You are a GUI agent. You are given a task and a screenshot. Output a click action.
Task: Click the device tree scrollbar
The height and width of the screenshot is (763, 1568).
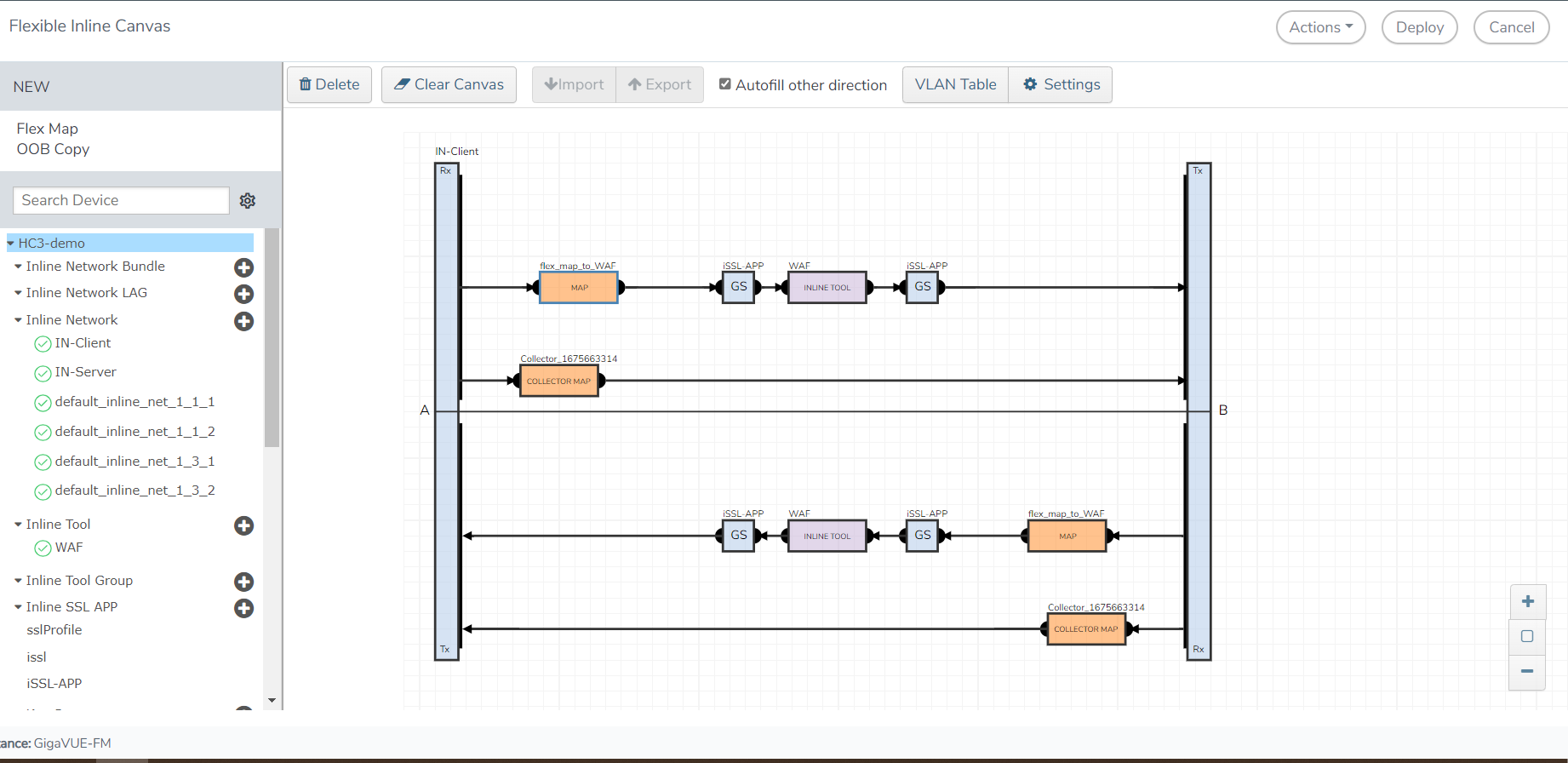(x=272, y=337)
